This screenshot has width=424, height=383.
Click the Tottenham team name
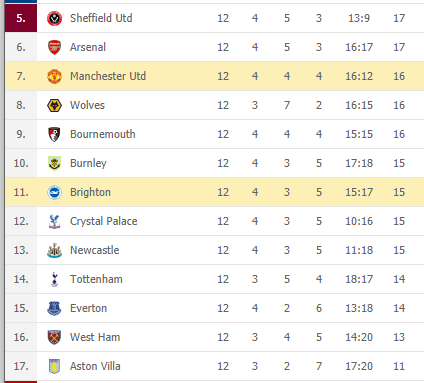96,279
